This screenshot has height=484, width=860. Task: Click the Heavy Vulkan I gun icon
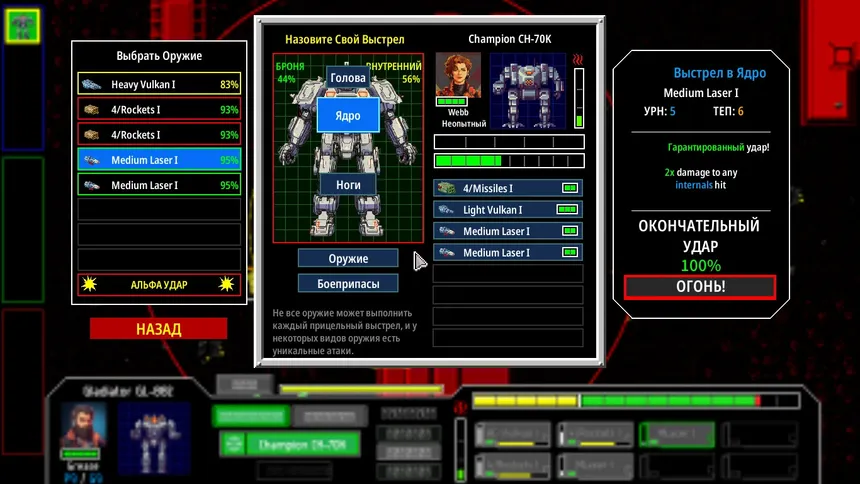[x=91, y=85]
